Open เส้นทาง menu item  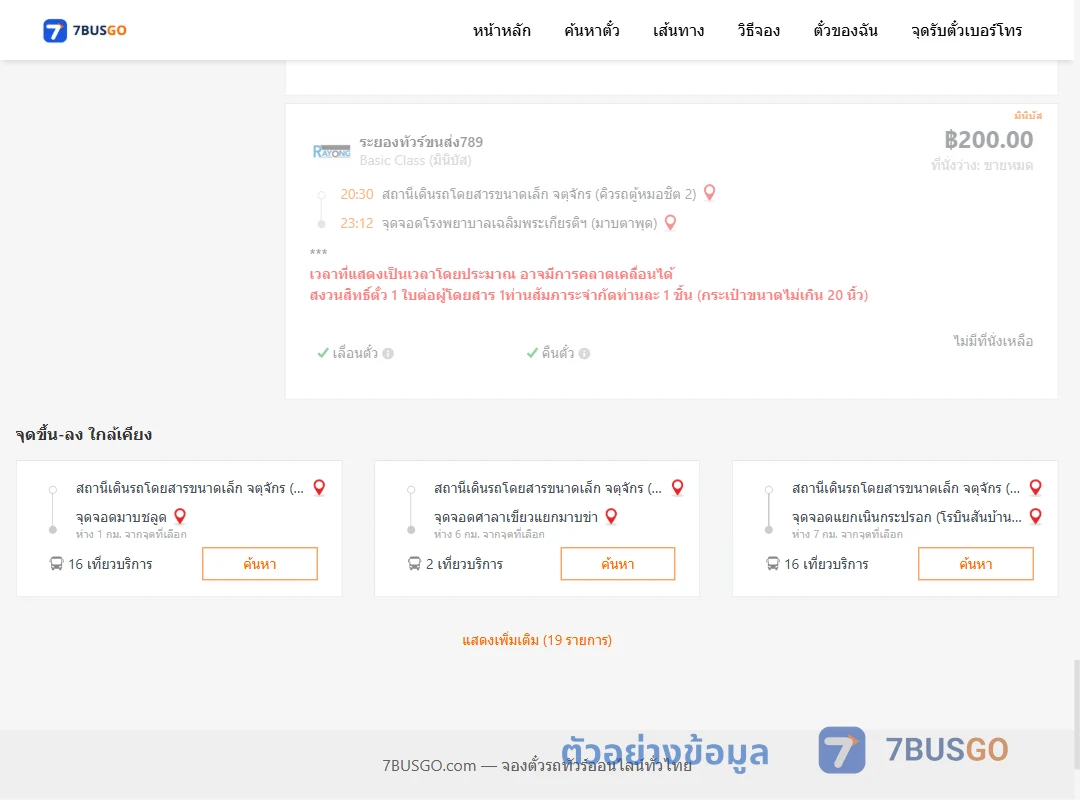point(678,30)
